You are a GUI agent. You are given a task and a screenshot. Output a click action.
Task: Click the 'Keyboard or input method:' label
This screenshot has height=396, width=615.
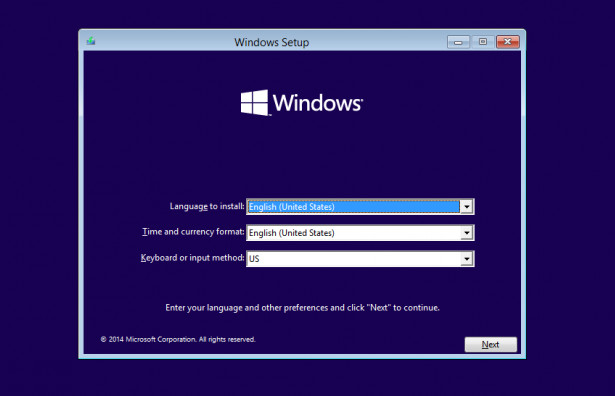192,258
